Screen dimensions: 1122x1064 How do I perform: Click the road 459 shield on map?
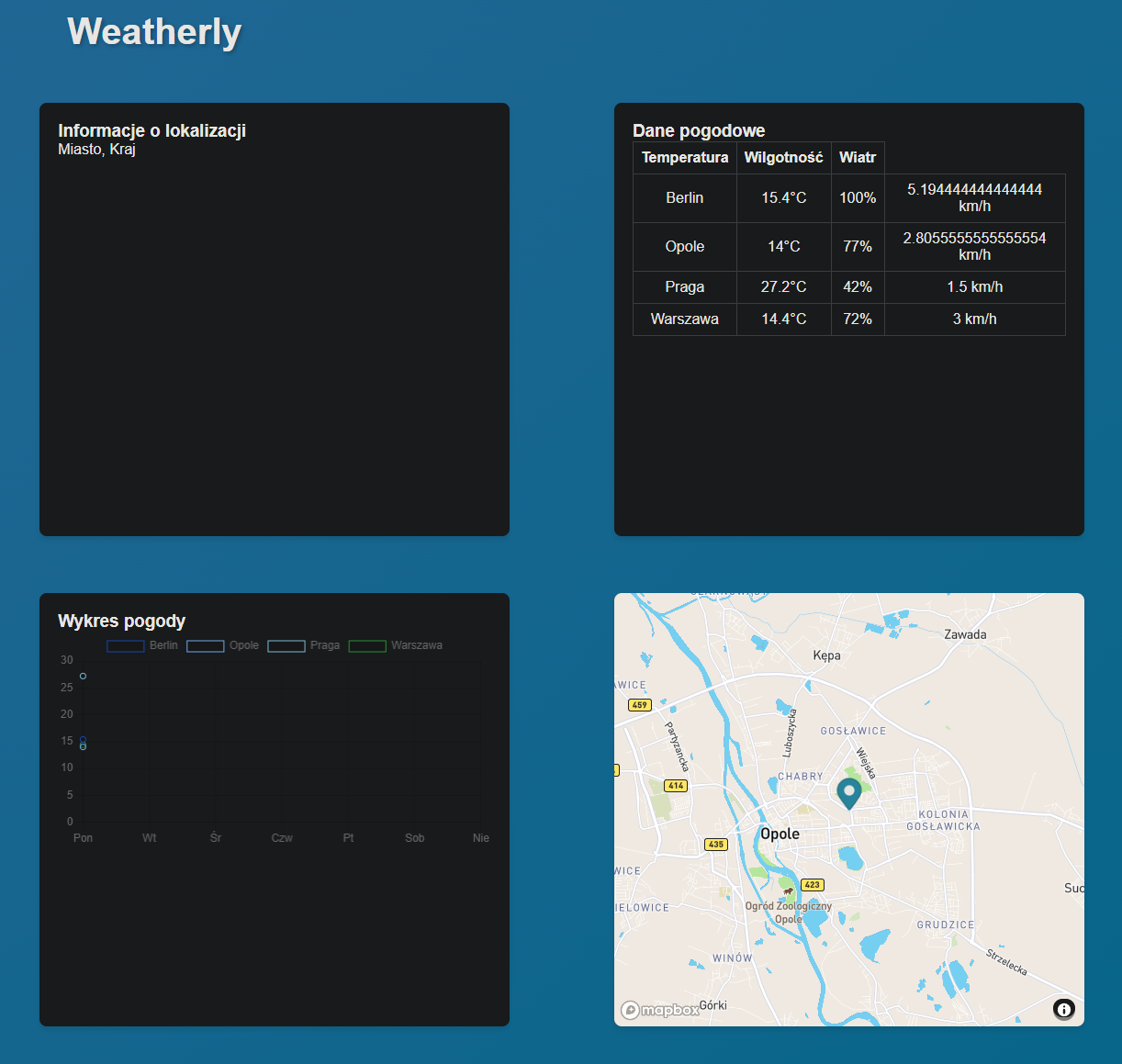tap(640, 705)
